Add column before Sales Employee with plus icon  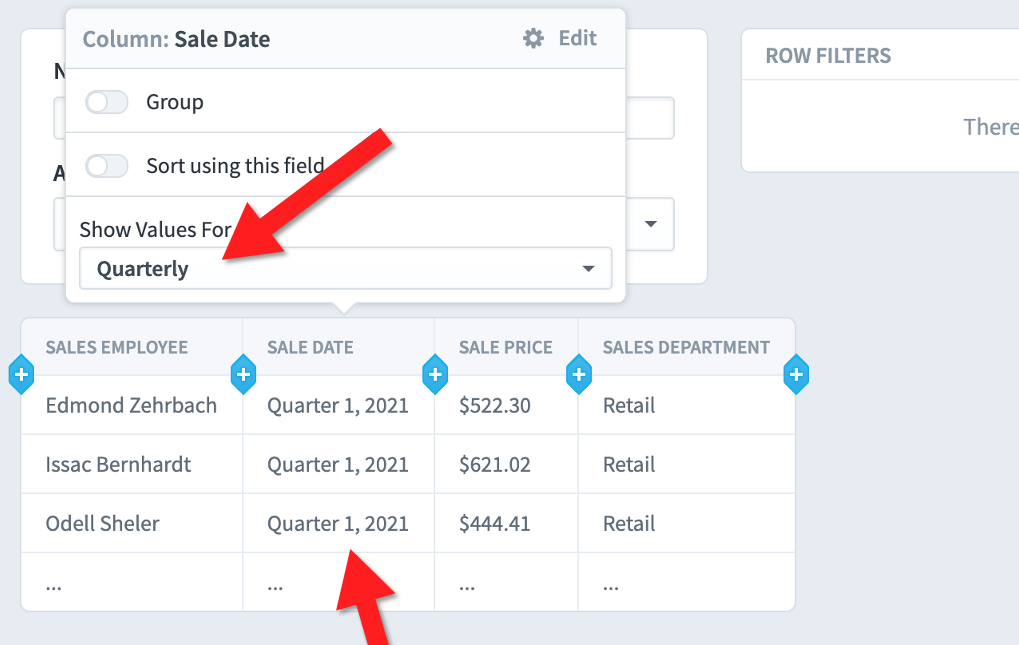21,375
